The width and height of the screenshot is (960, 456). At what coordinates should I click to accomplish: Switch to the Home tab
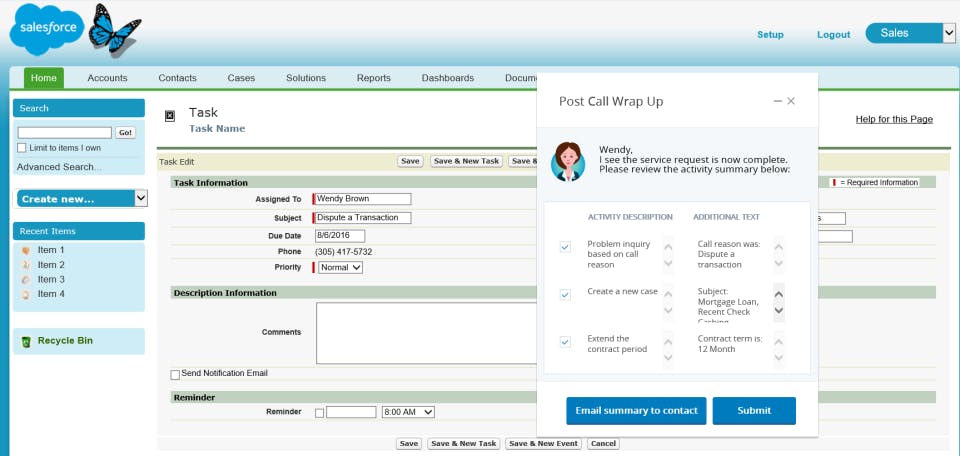pyautogui.click(x=43, y=78)
